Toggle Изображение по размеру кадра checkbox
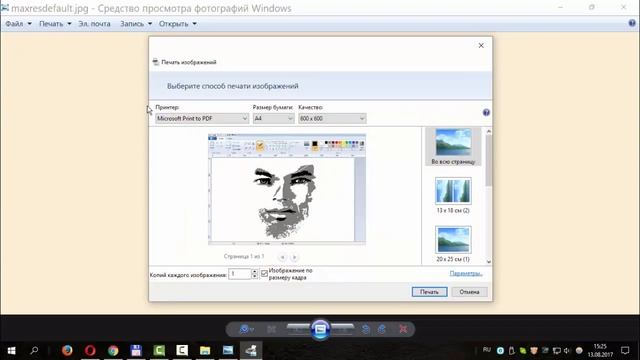Screen dimensions: 640x360 click(x=264, y=273)
